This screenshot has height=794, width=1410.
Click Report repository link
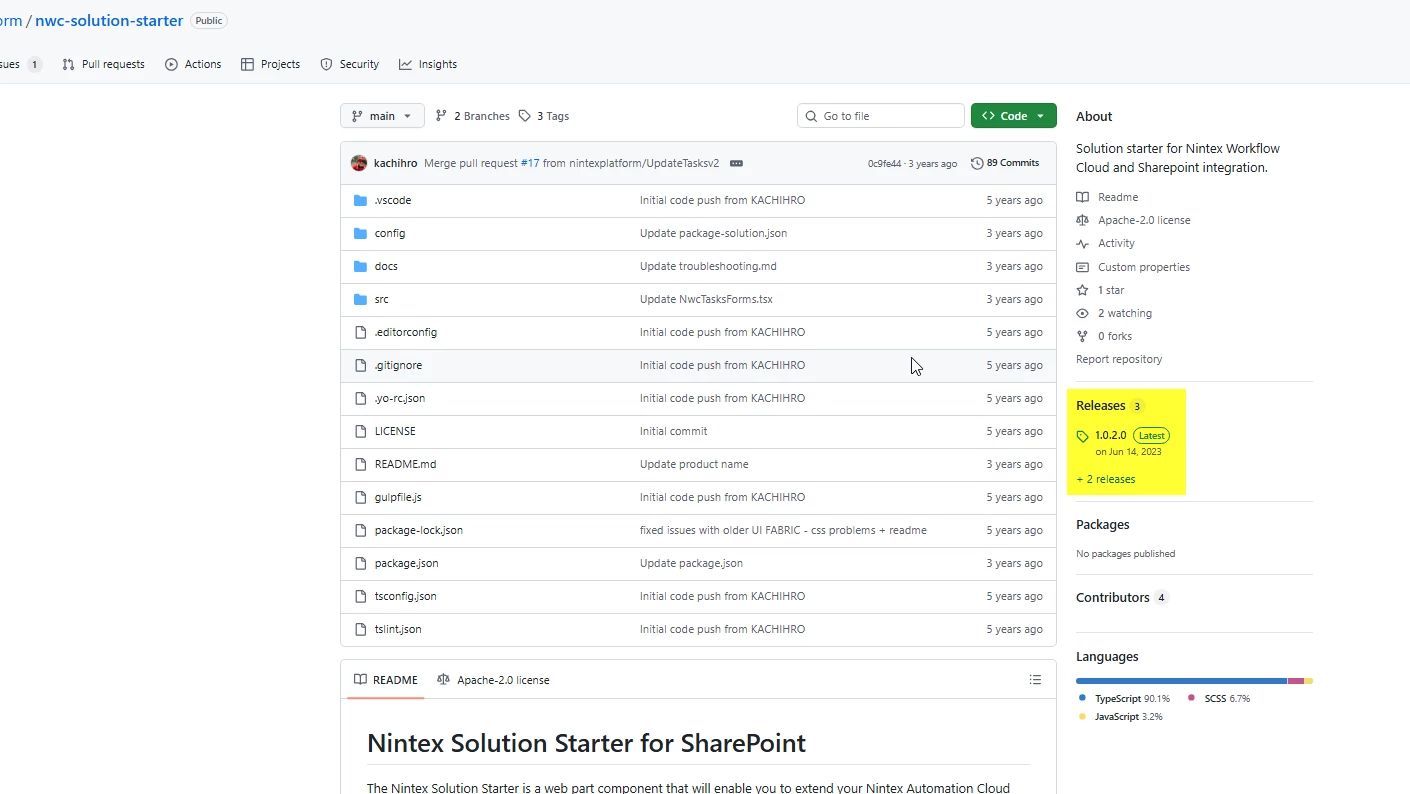1119,359
